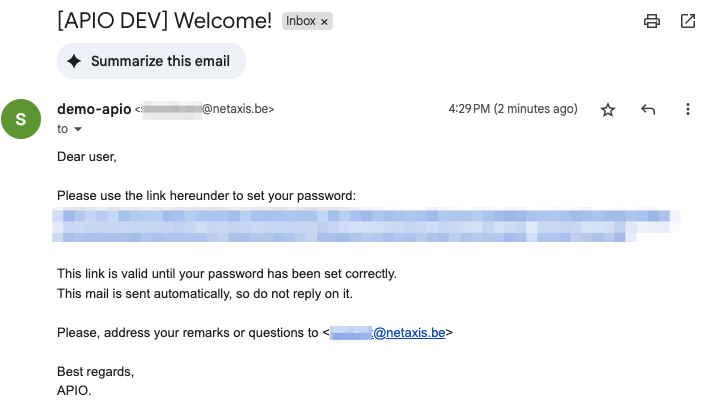This screenshot has height=405, width=717.
Task: Click Summarize this email button
Action: click(x=151, y=61)
